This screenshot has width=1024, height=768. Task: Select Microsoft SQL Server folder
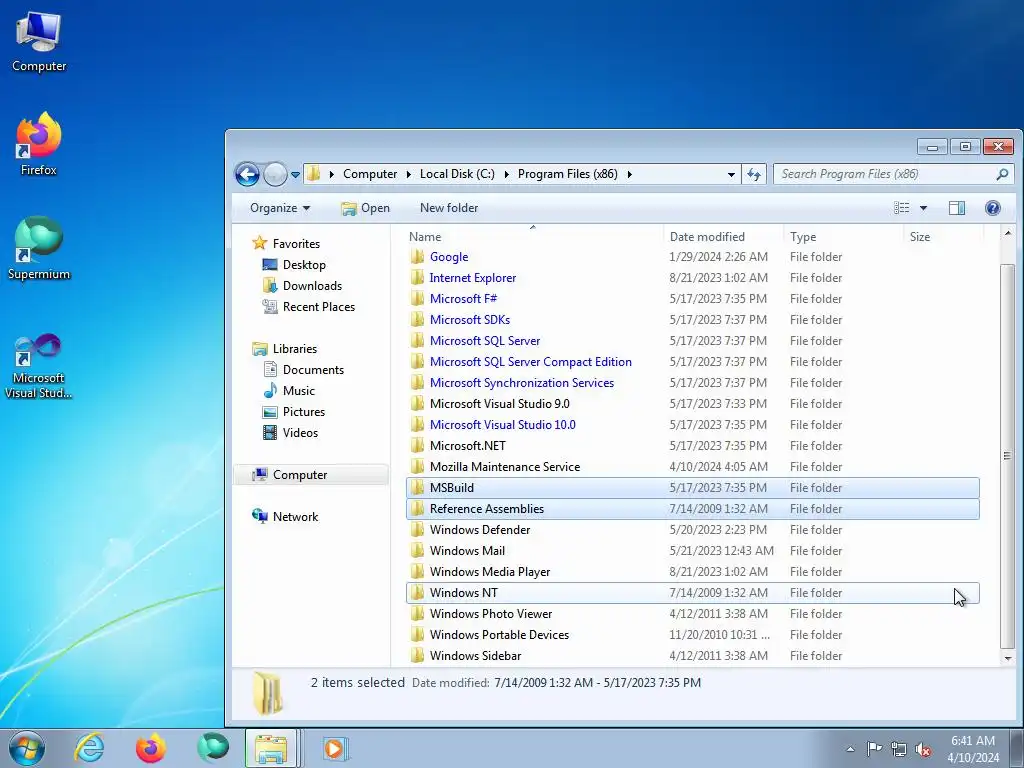click(x=485, y=340)
